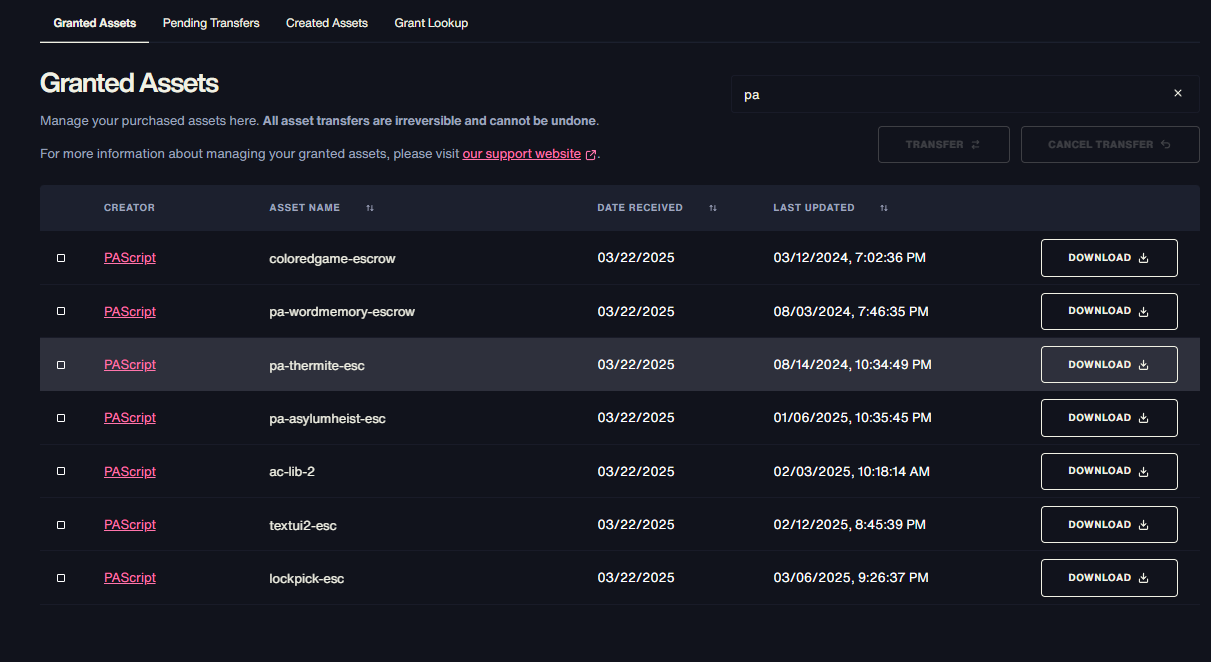Viewport: 1211px width, 662px height.
Task: Sort by Last Updated column arrows
Action: tap(884, 208)
